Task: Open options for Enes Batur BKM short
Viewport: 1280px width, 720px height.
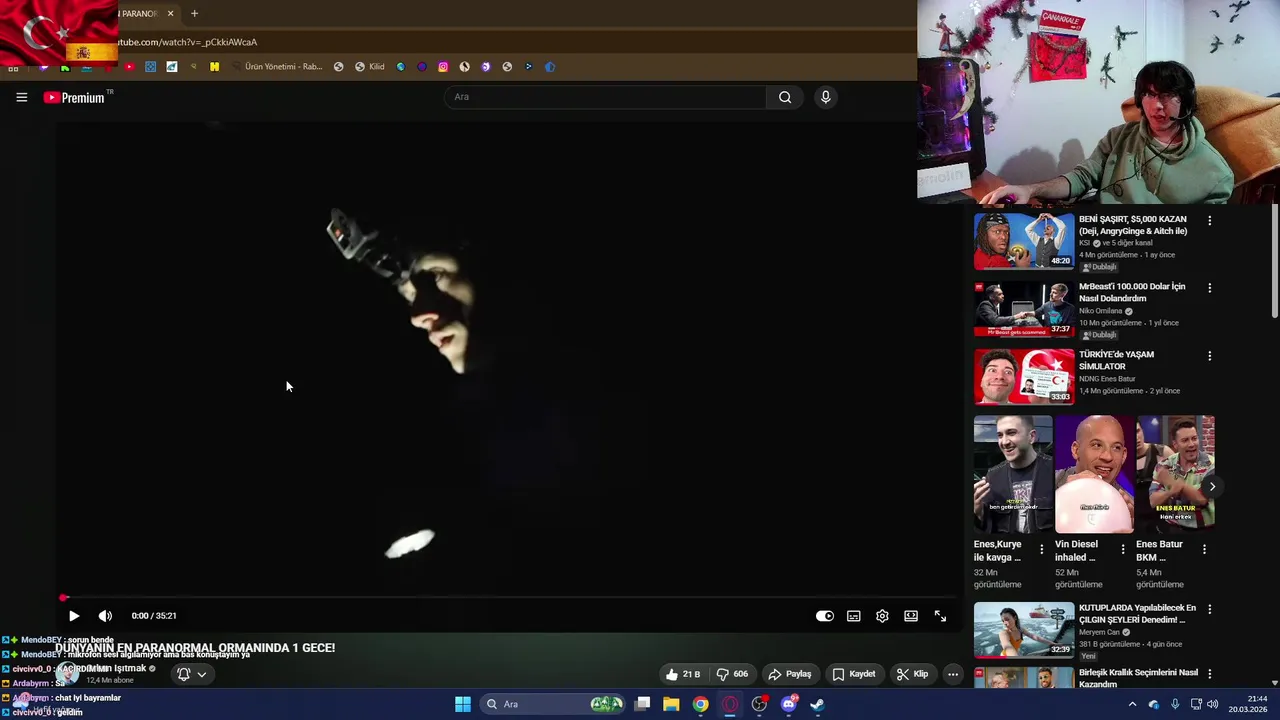Action: [1204, 550]
